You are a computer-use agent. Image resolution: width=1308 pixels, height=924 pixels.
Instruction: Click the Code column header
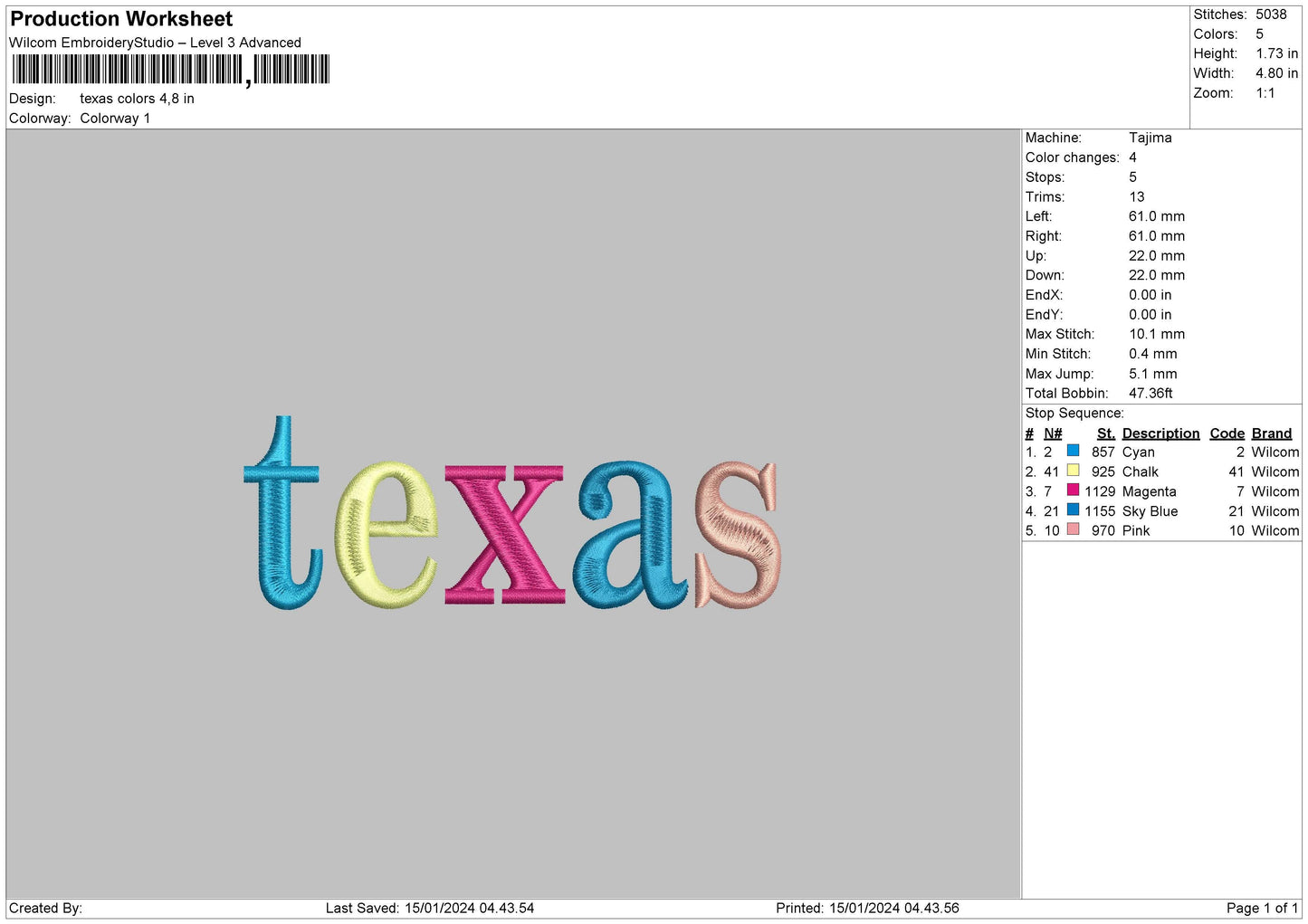coord(1227,433)
